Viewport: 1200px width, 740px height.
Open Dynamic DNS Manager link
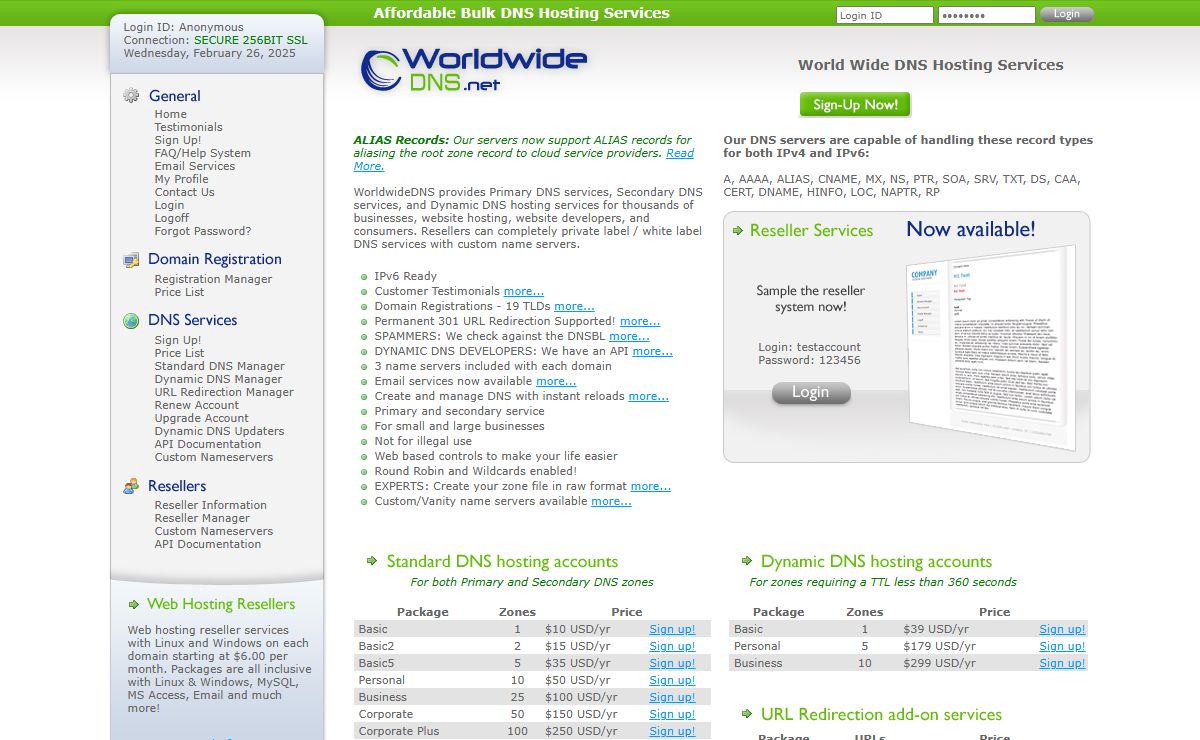[218, 379]
